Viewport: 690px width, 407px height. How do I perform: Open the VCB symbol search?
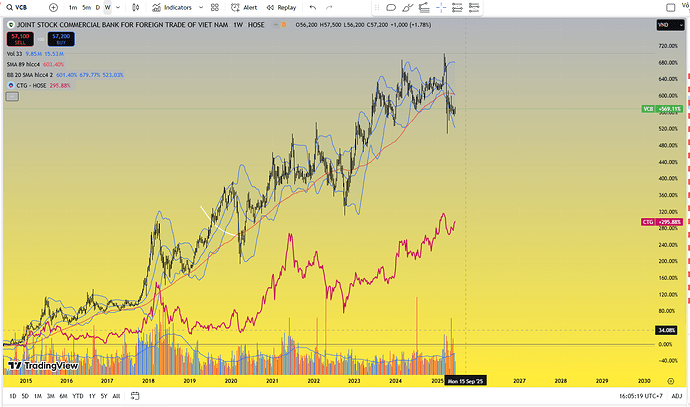tap(17, 7)
